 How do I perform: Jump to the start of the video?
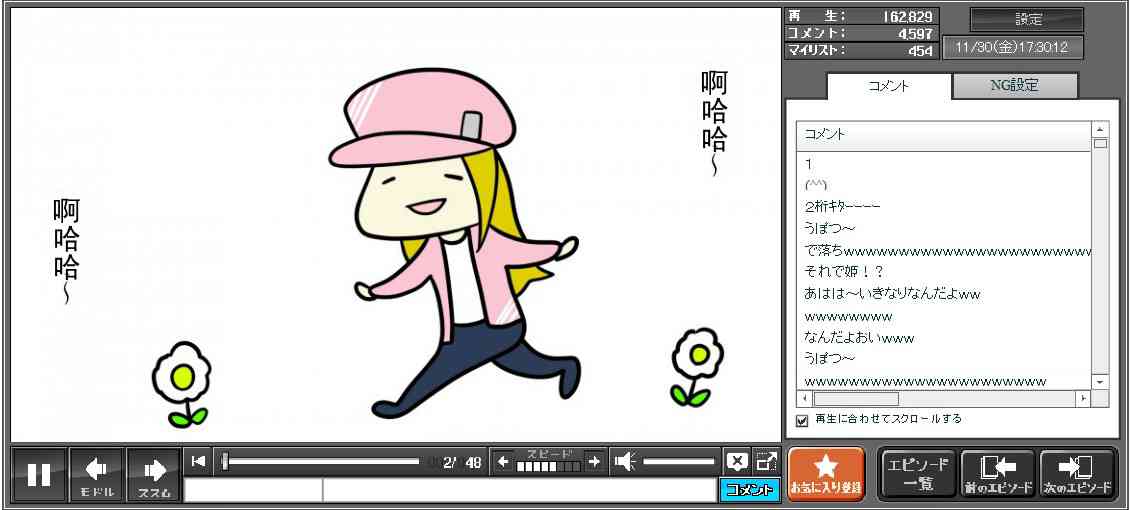[198, 461]
